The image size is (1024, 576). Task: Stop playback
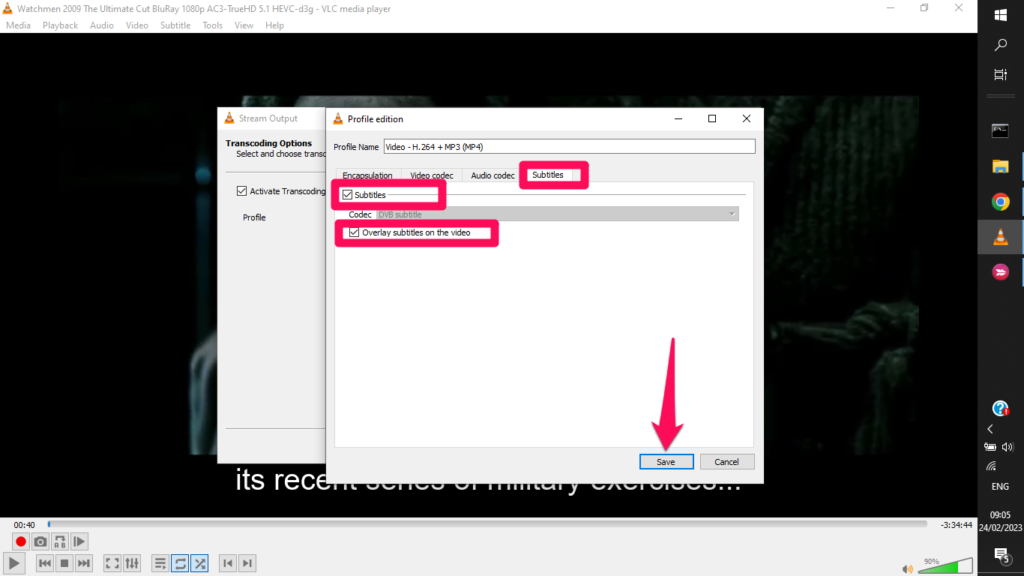(x=64, y=563)
